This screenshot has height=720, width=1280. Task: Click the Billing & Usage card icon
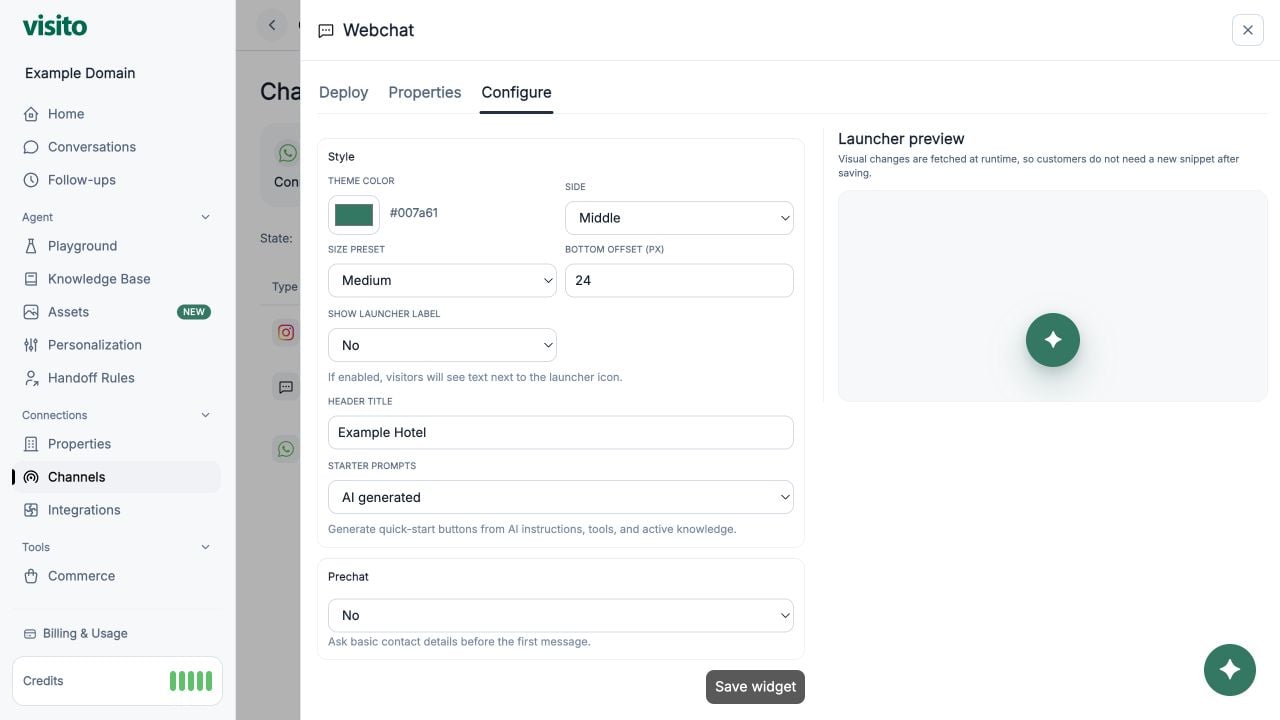[30, 633]
